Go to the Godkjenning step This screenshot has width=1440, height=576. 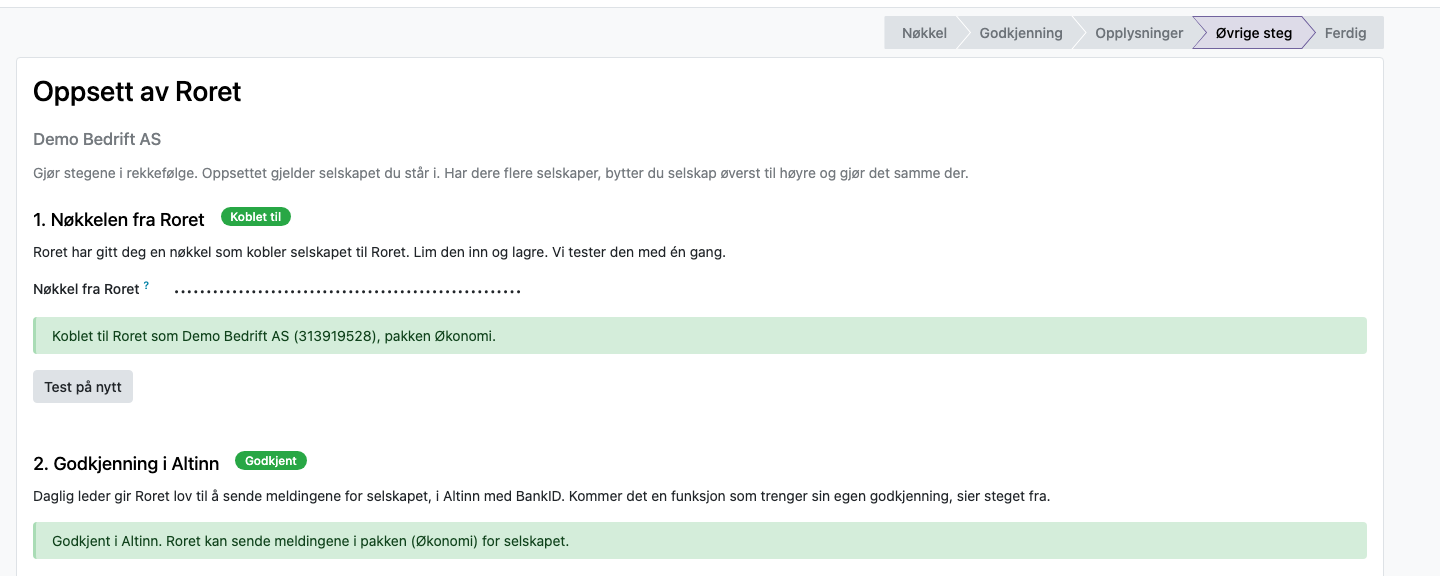(1021, 33)
